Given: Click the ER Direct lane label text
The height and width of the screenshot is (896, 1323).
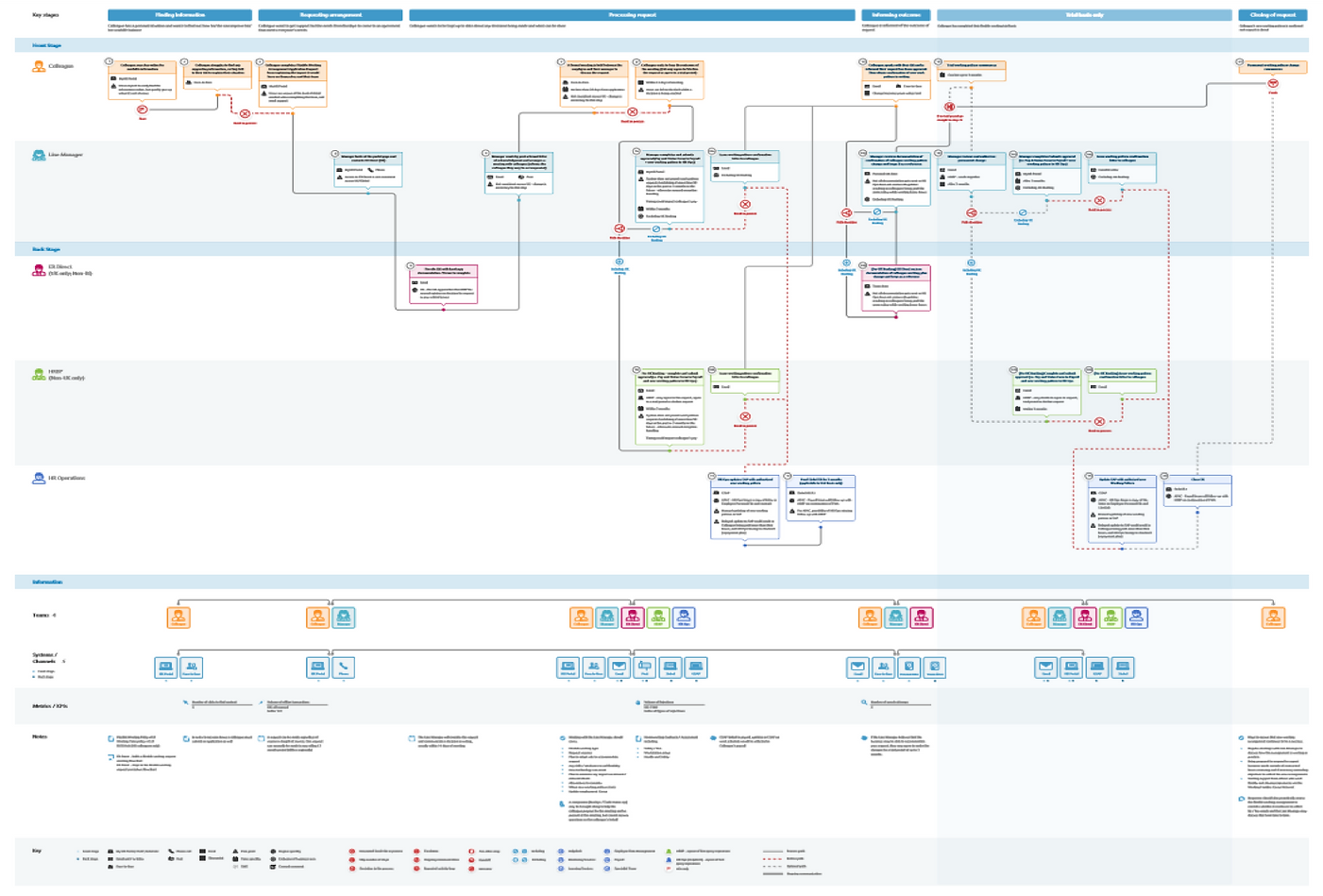Looking at the screenshot, I should click(71, 271).
